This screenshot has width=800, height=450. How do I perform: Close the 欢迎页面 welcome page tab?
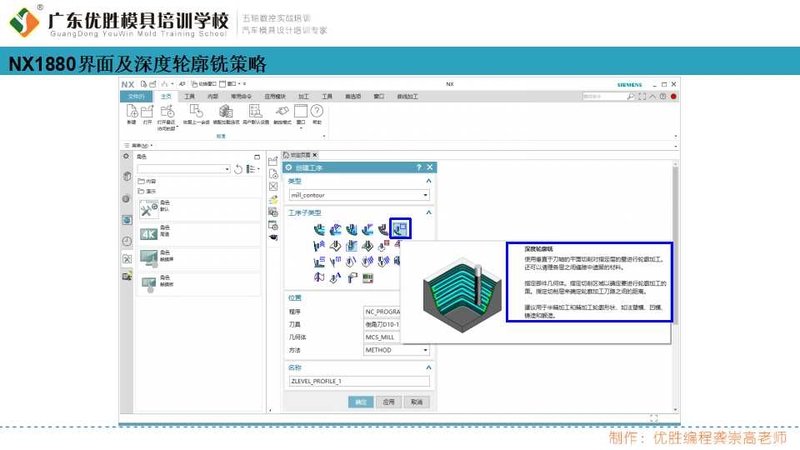pyautogui.click(x=315, y=155)
